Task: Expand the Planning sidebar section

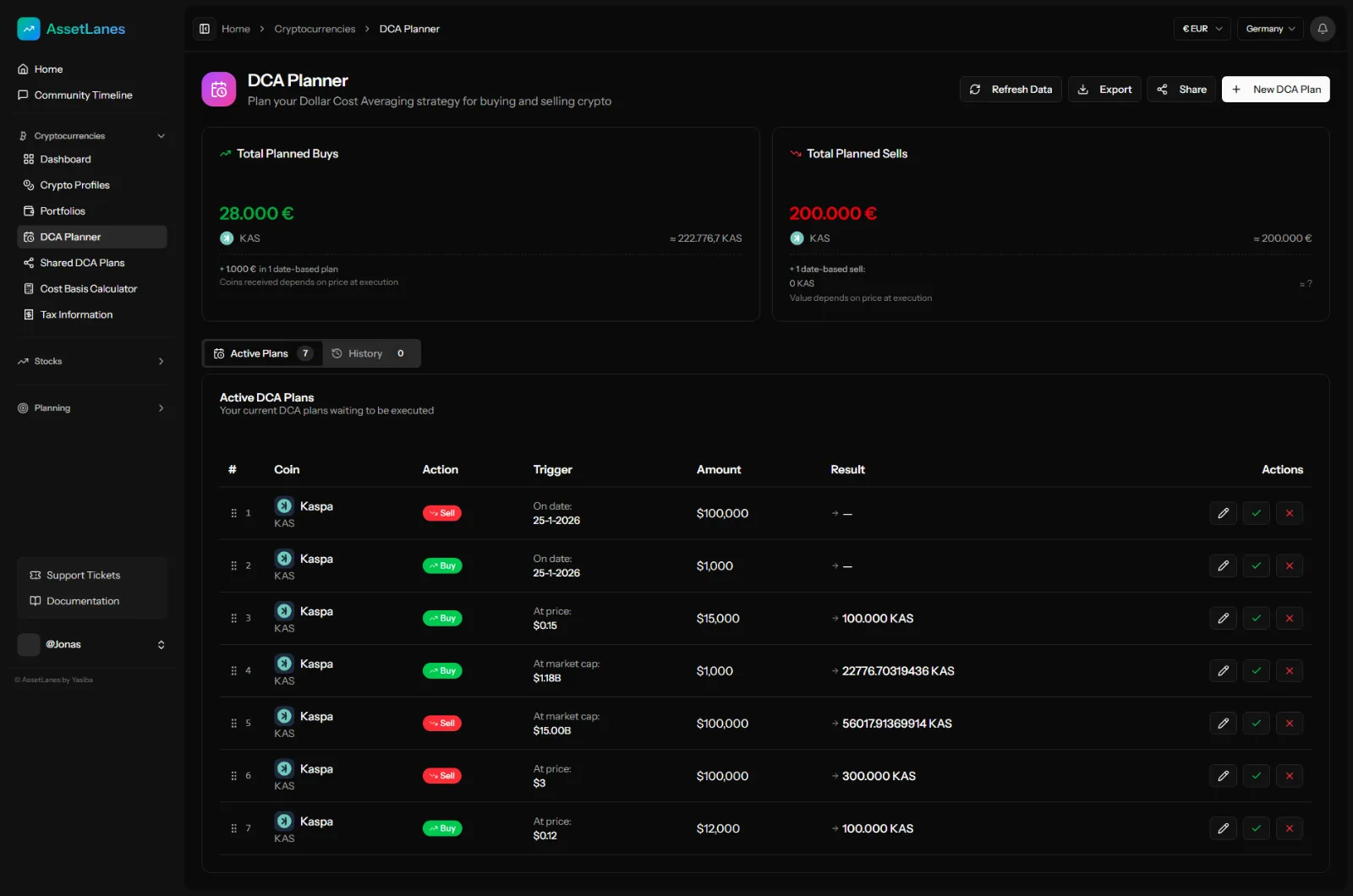Action: [x=92, y=408]
